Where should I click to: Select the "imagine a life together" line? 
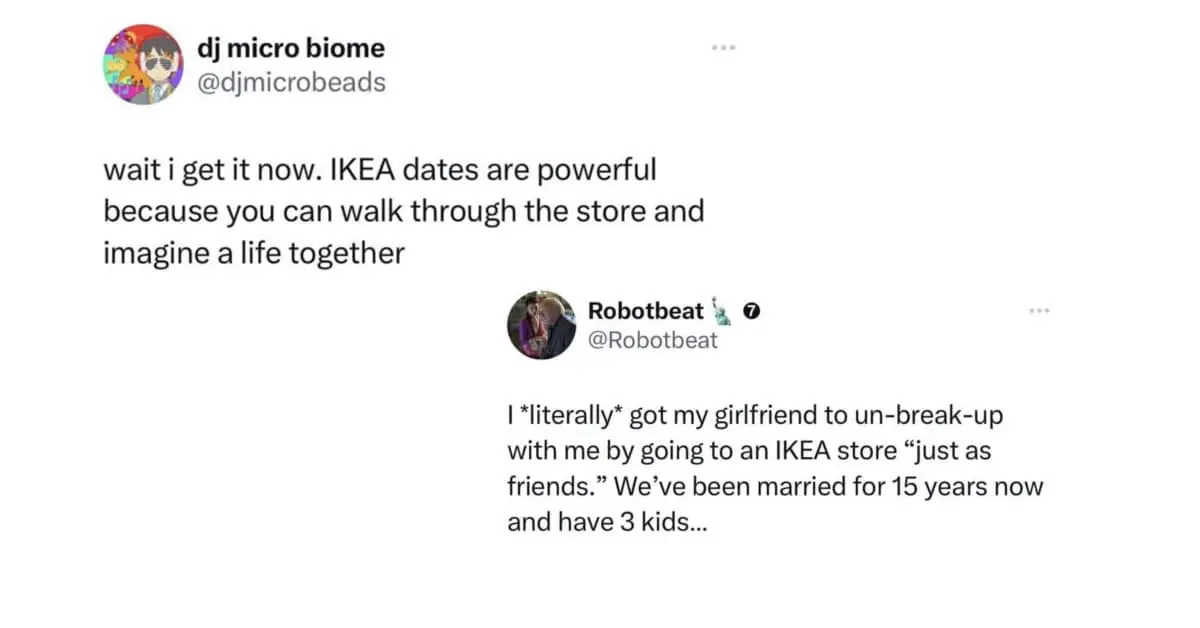[254, 253]
